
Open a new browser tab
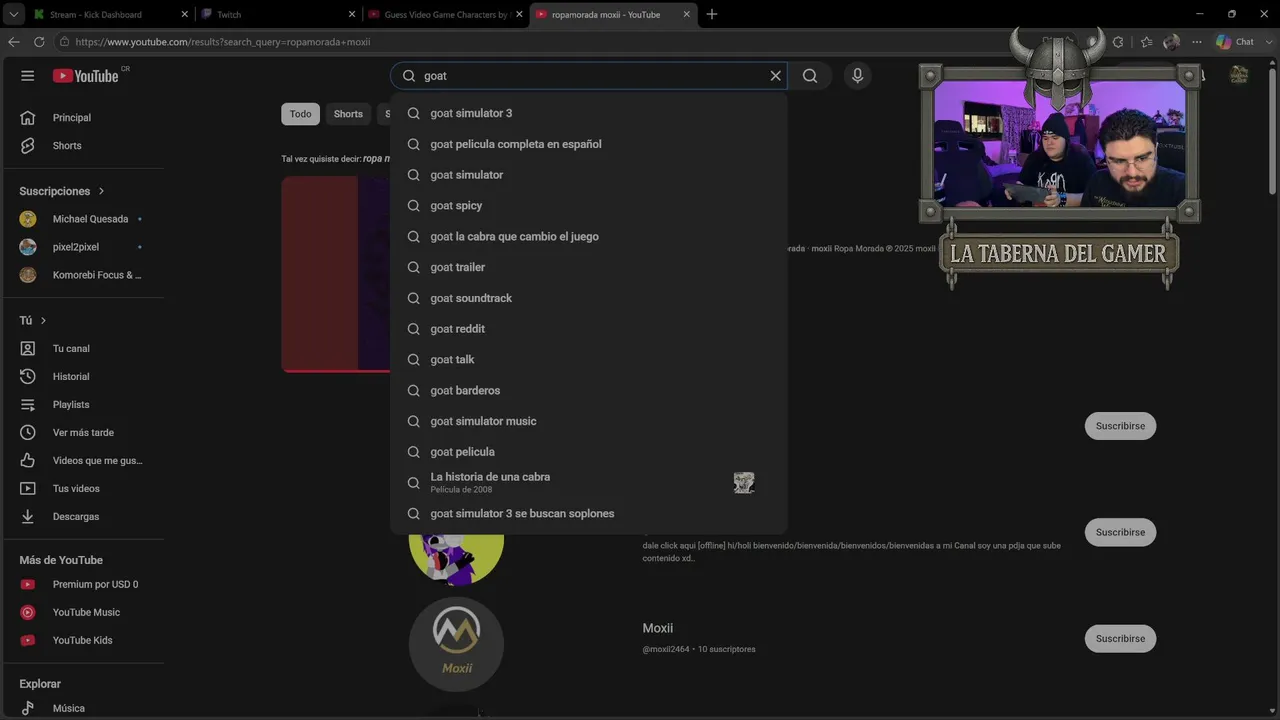tap(712, 14)
